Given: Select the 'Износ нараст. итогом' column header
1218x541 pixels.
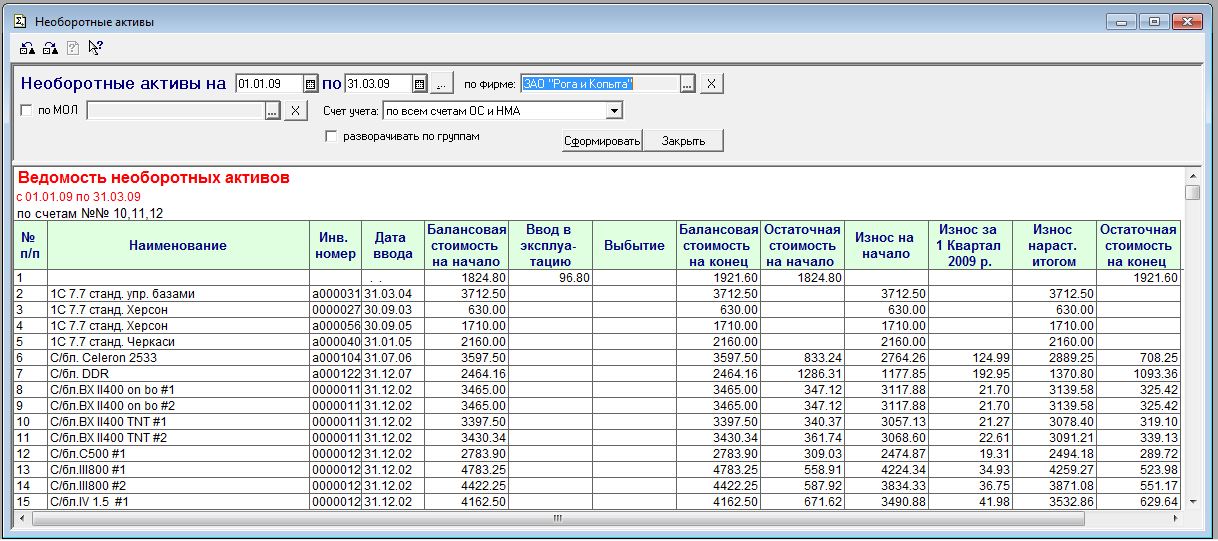Looking at the screenshot, I should [x=1054, y=245].
